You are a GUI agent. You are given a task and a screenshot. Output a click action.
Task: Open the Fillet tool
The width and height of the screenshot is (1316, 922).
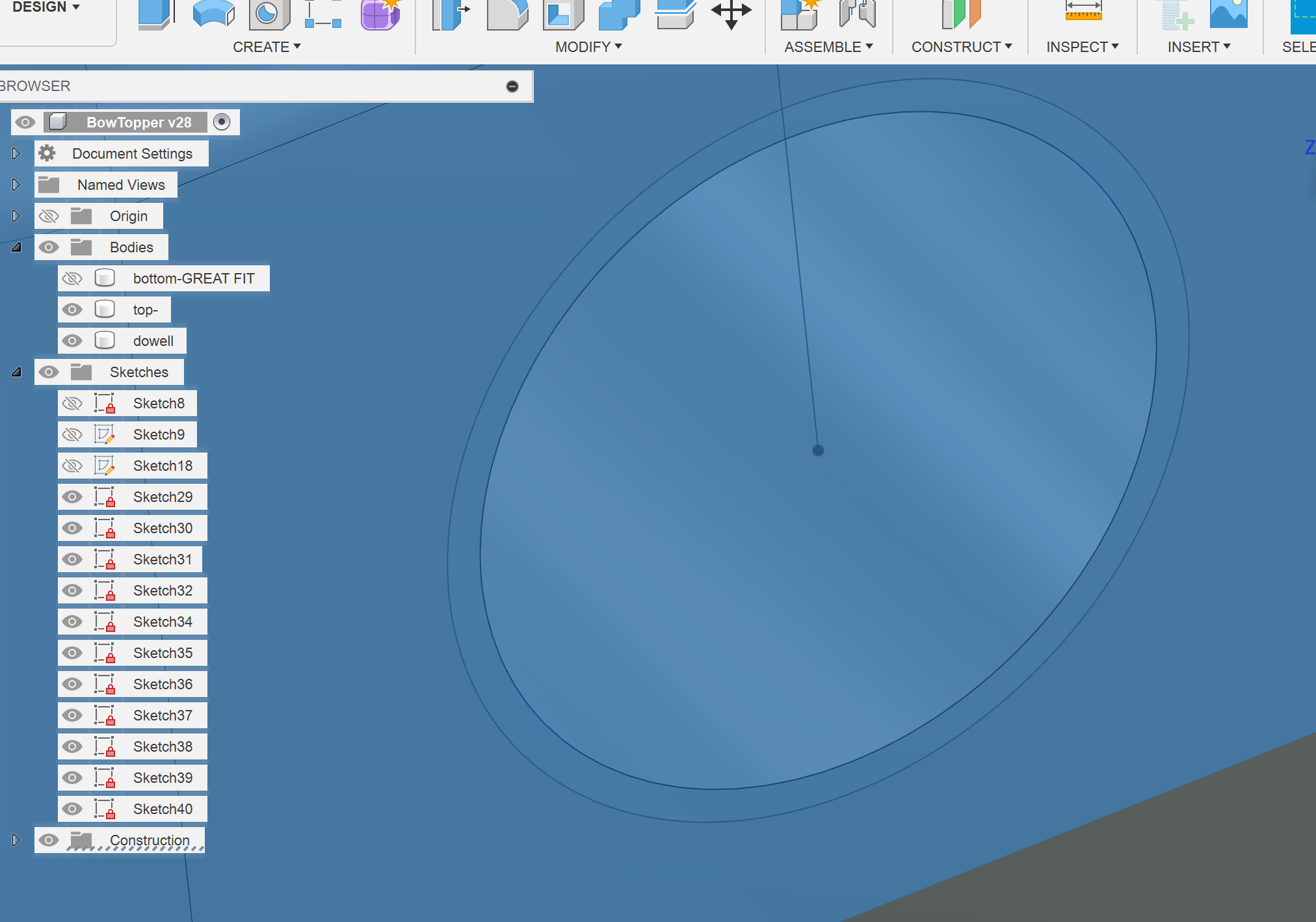[x=507, y=13]
